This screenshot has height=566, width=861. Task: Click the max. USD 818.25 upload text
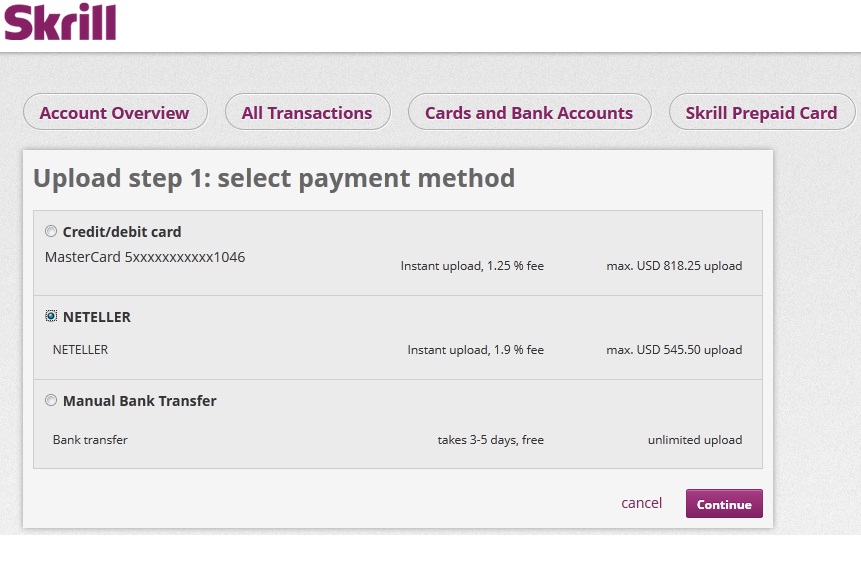point(674,266)
